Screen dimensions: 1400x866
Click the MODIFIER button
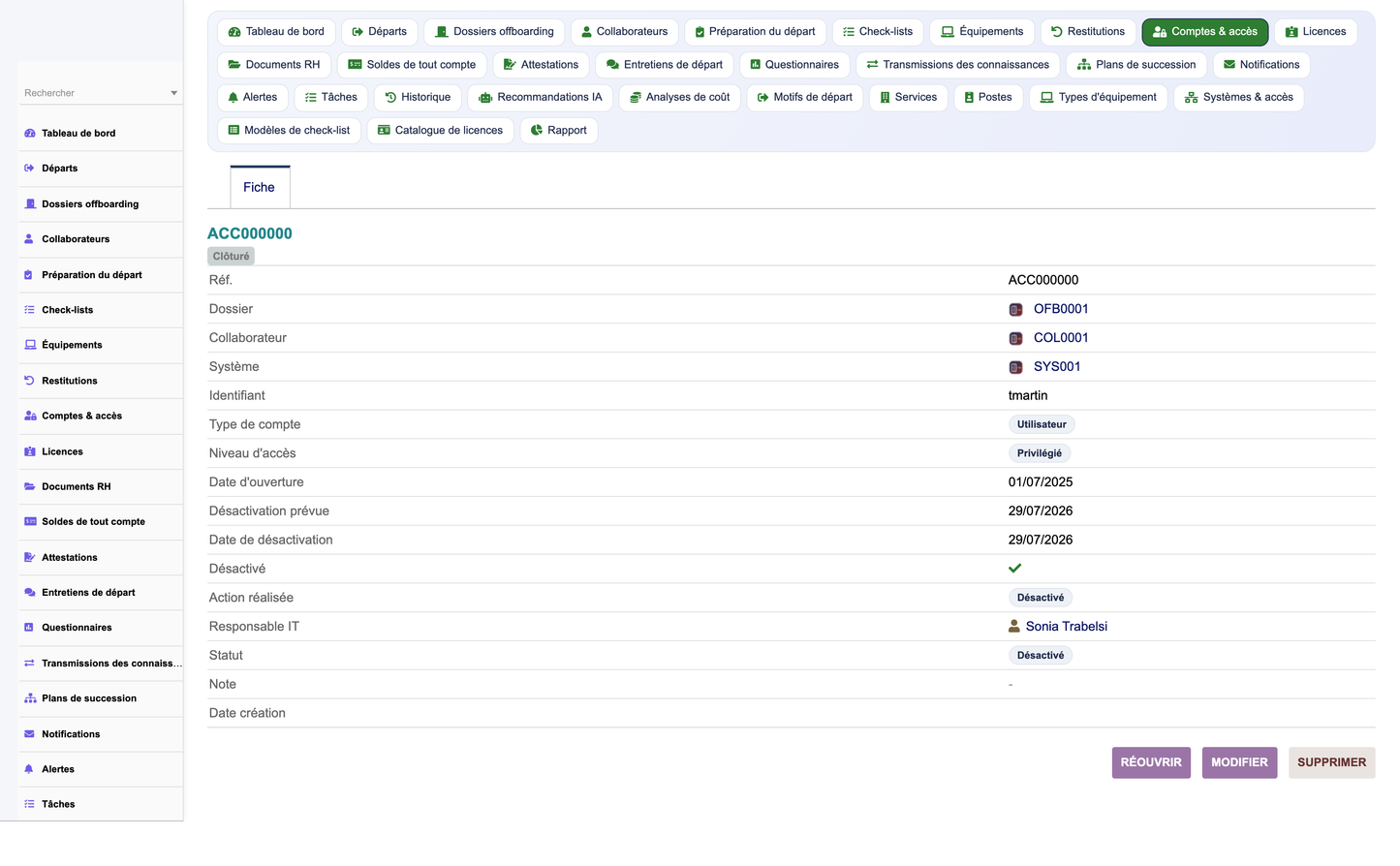[x=1240, y=763]
